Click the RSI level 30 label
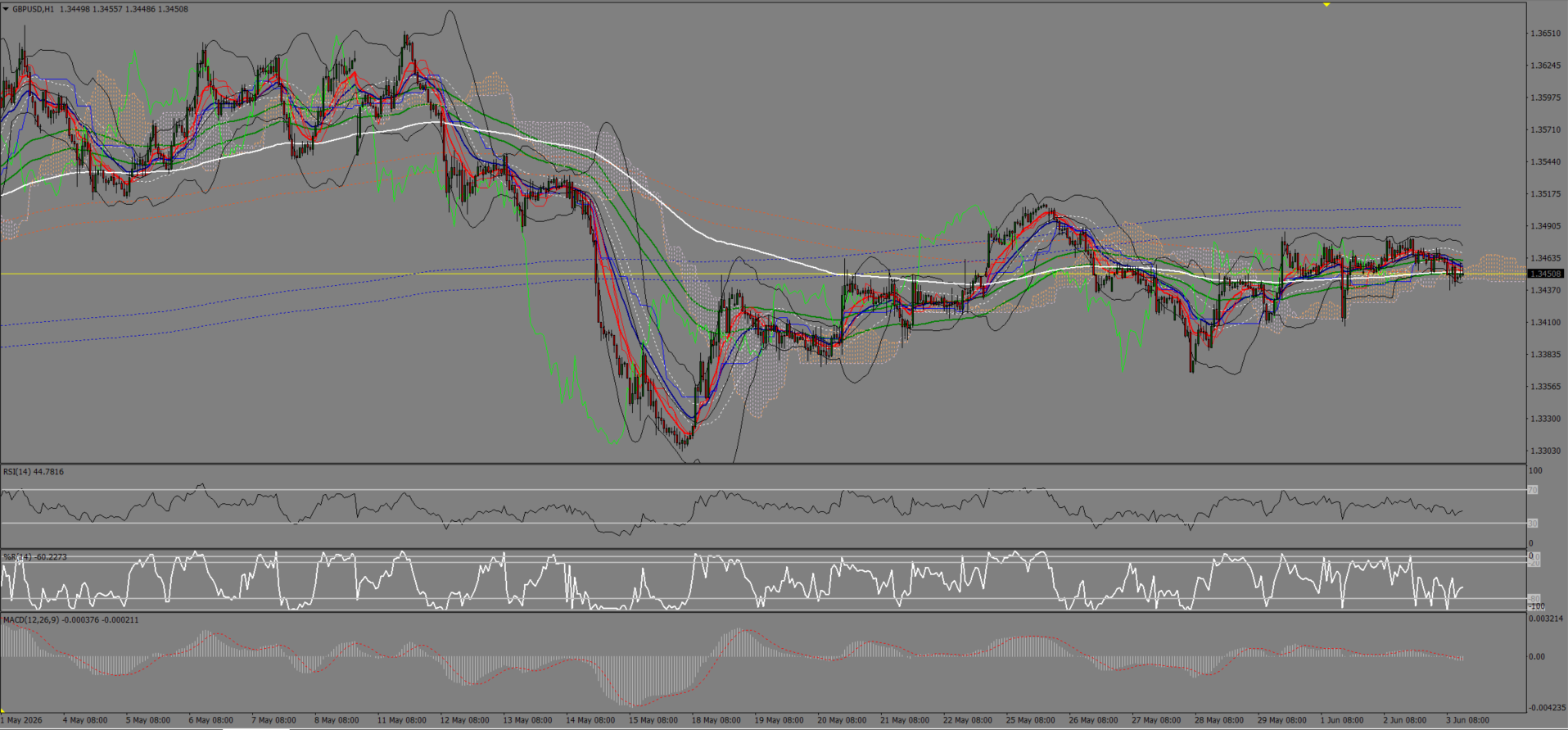This screenshot has height=730, width=1568. pyautogui.click(x=1533, y=524)
